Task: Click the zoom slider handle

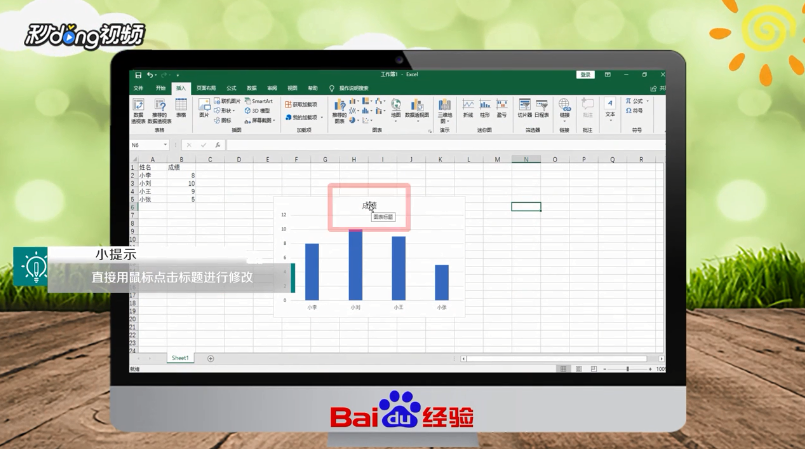Action: 627,369
